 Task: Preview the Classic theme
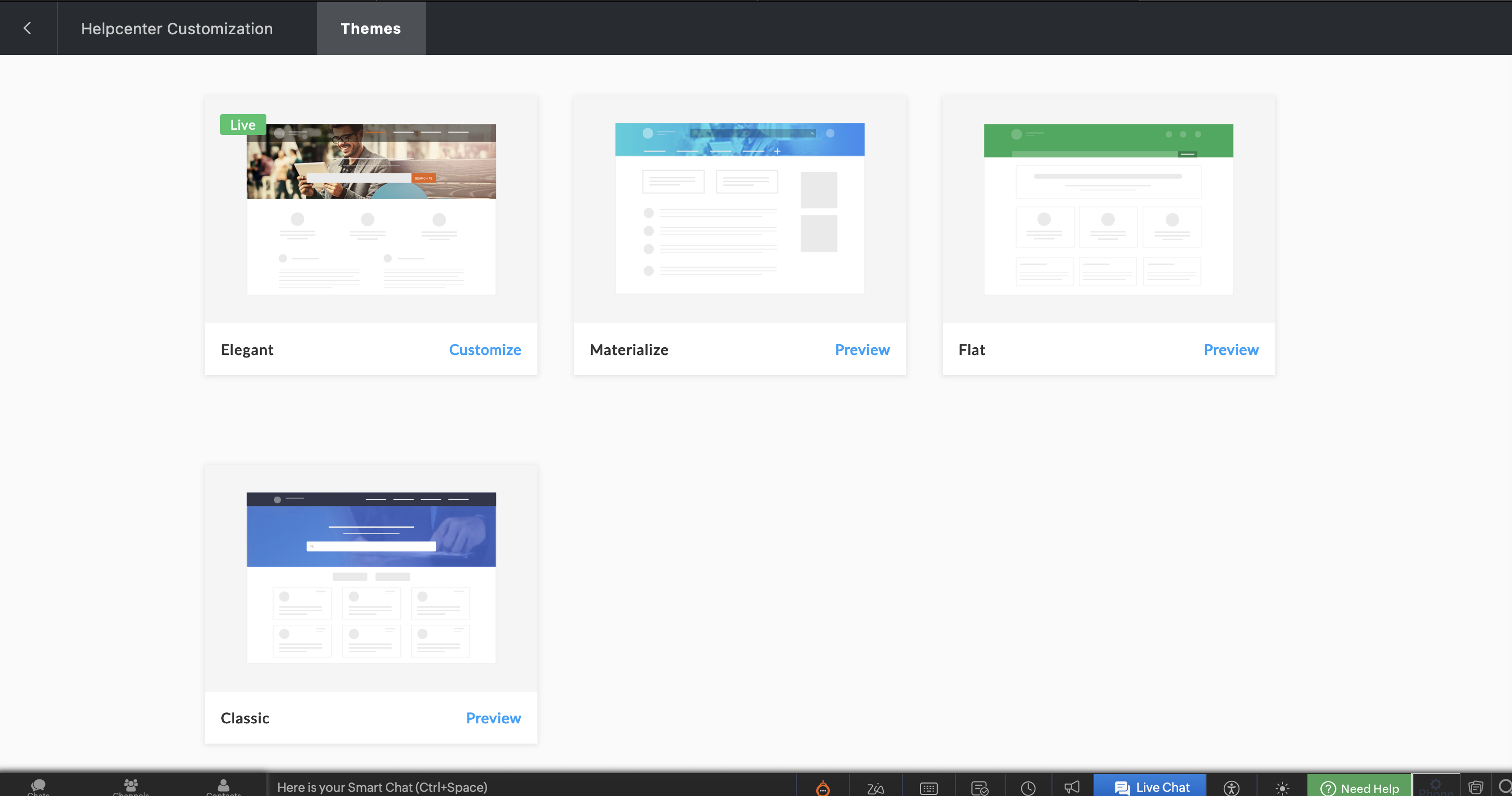click(493, 718)
